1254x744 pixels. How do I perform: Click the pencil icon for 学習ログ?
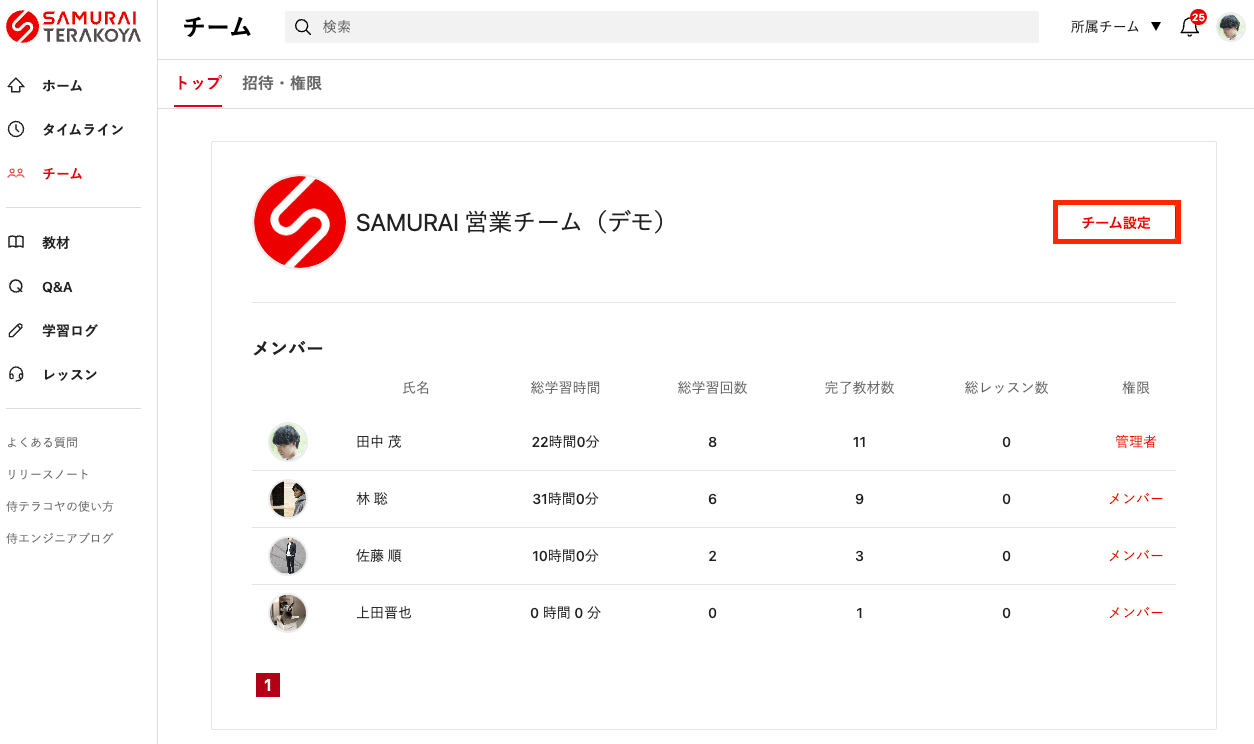[16, 330]
